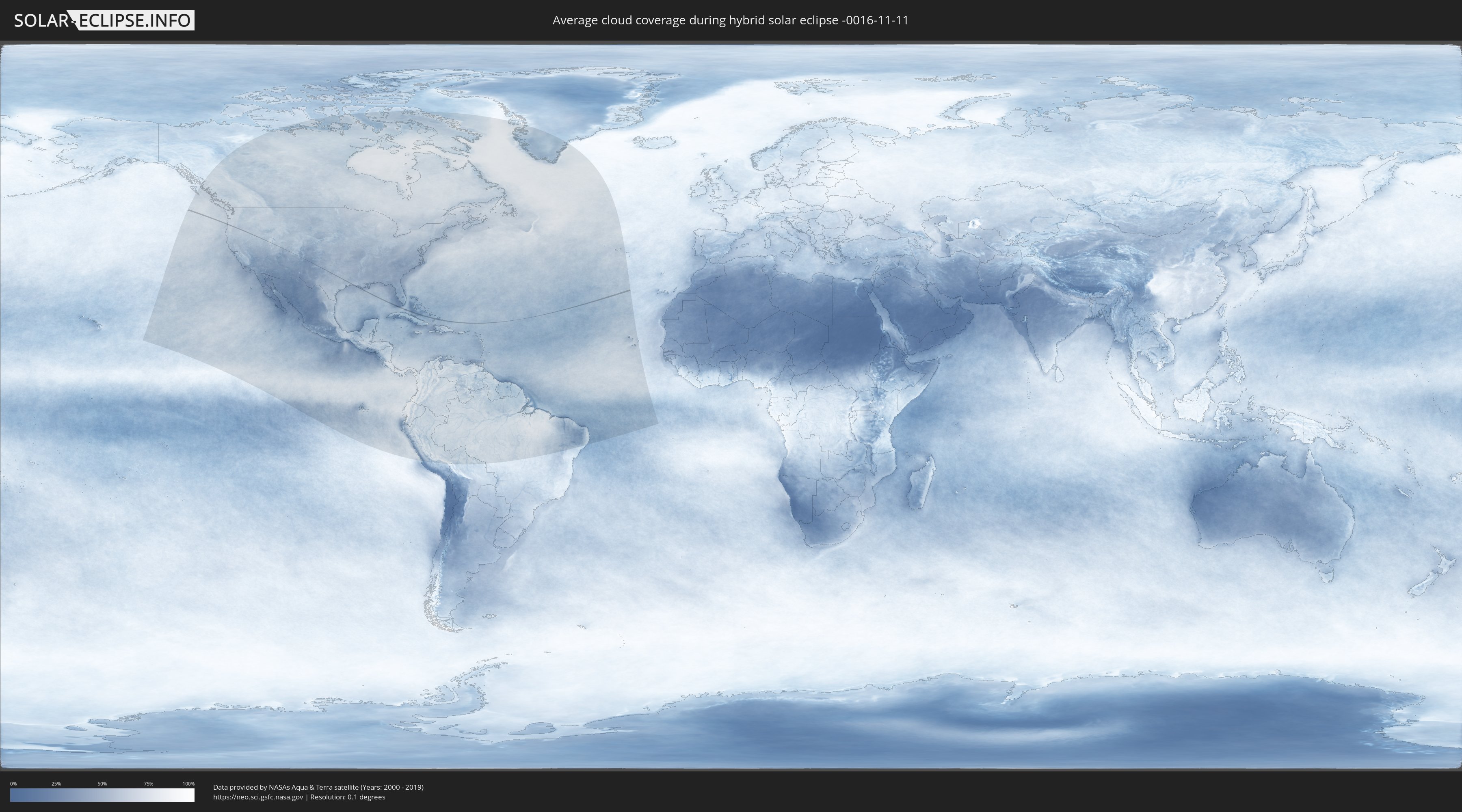Click the NASA Aqua & Terra data credit
Screen dimensions: 1462x812
318,787
